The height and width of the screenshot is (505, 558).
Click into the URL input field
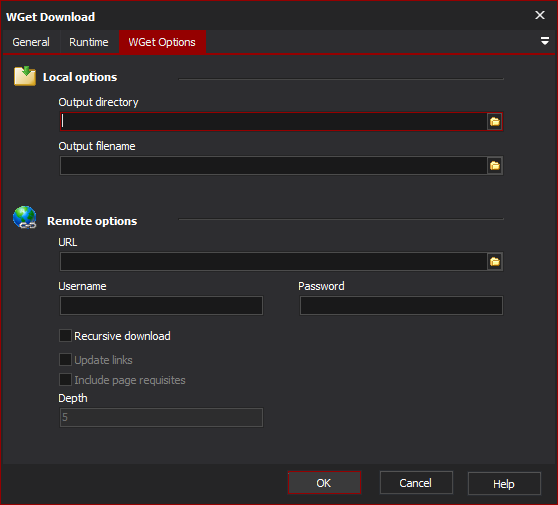tap(273, 262)
